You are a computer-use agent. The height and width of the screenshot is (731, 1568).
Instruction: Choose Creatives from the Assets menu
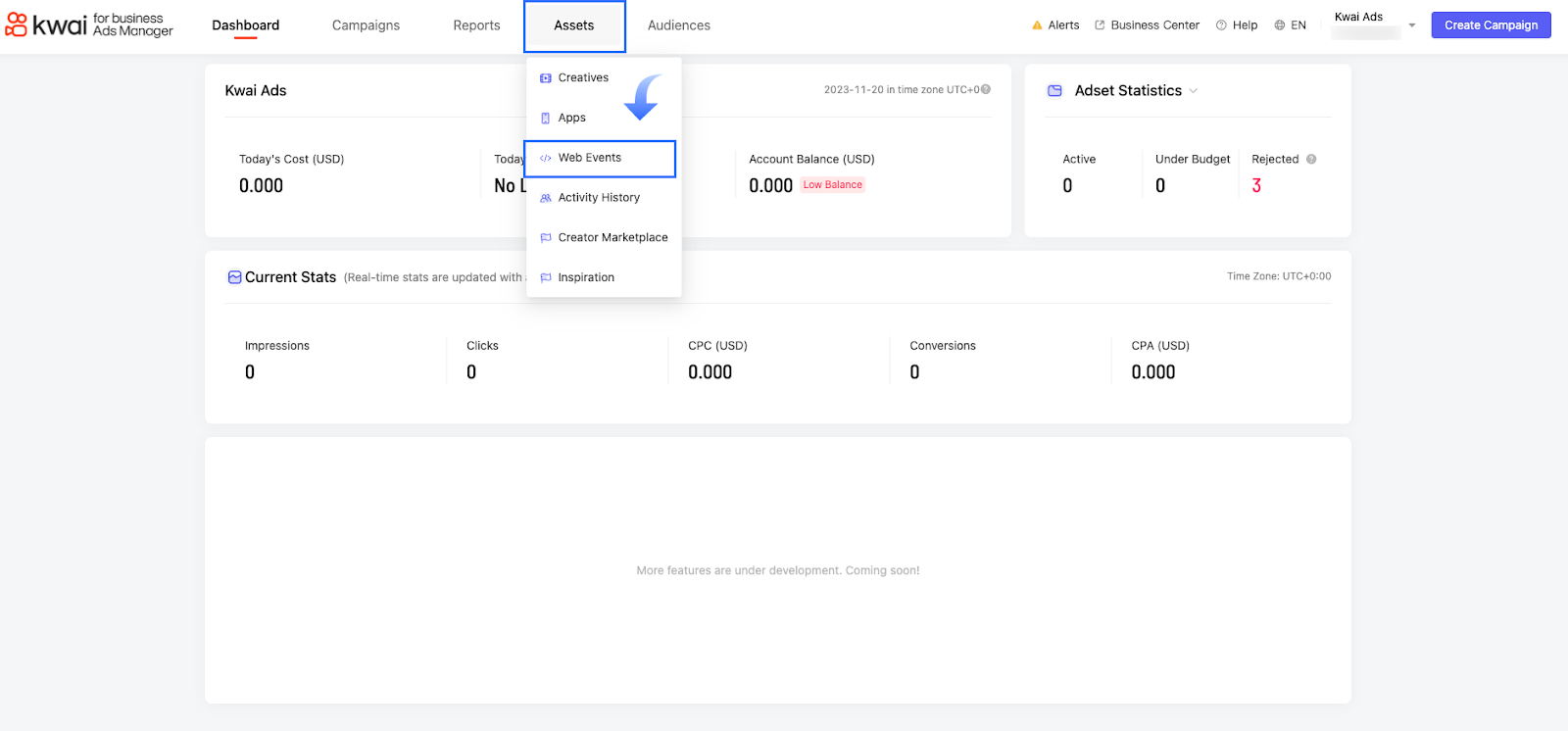tap(583, 77)
